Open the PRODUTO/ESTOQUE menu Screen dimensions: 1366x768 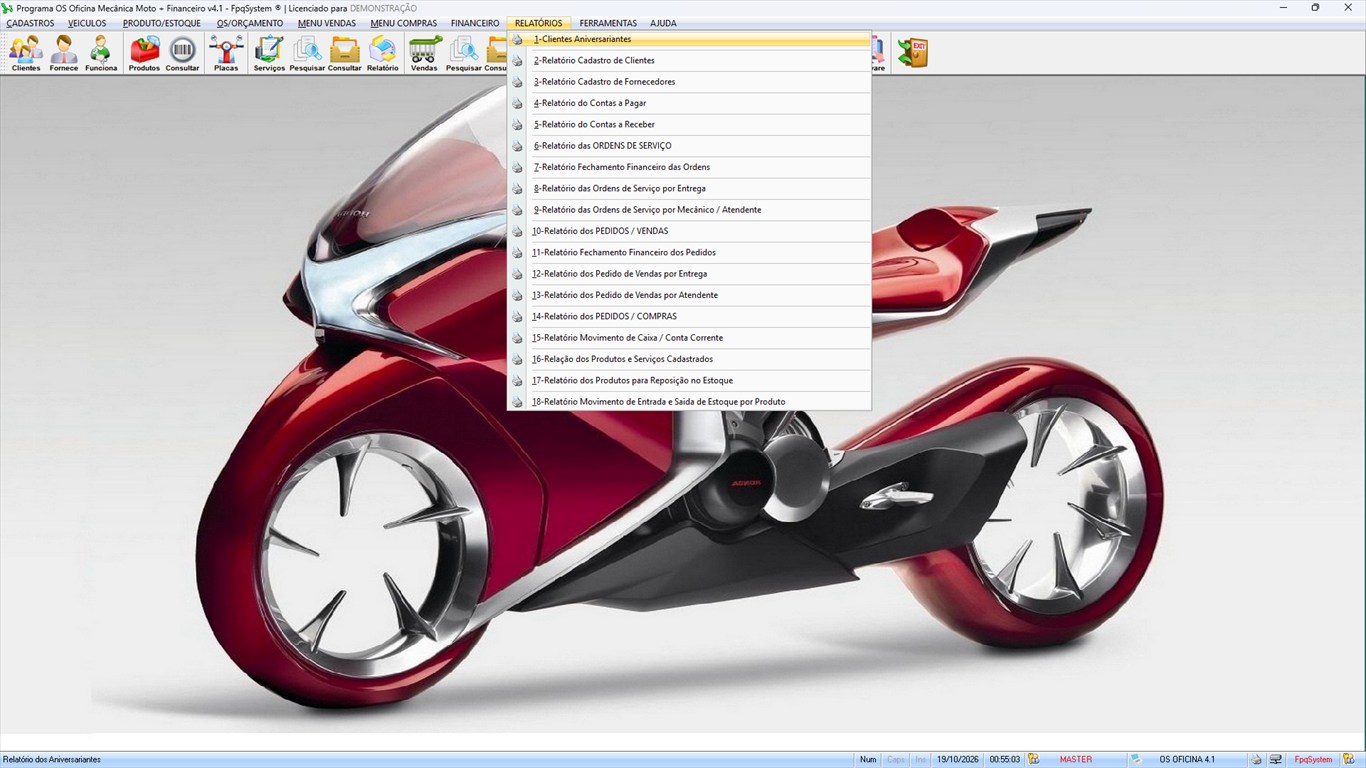coord(161,23)
